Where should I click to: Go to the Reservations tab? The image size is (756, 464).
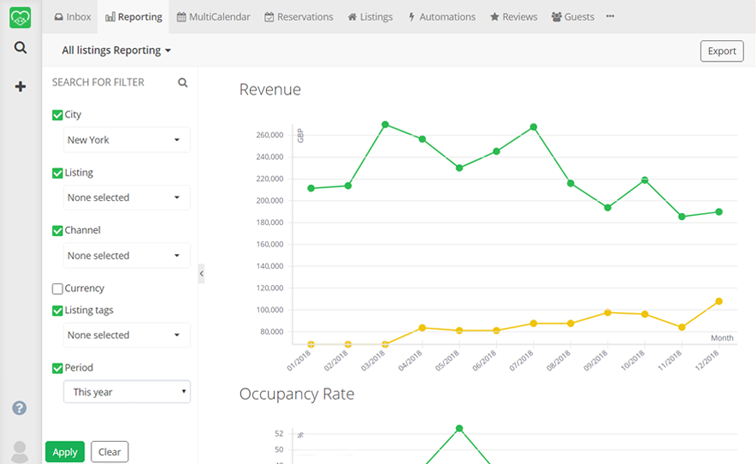(299, 17)
